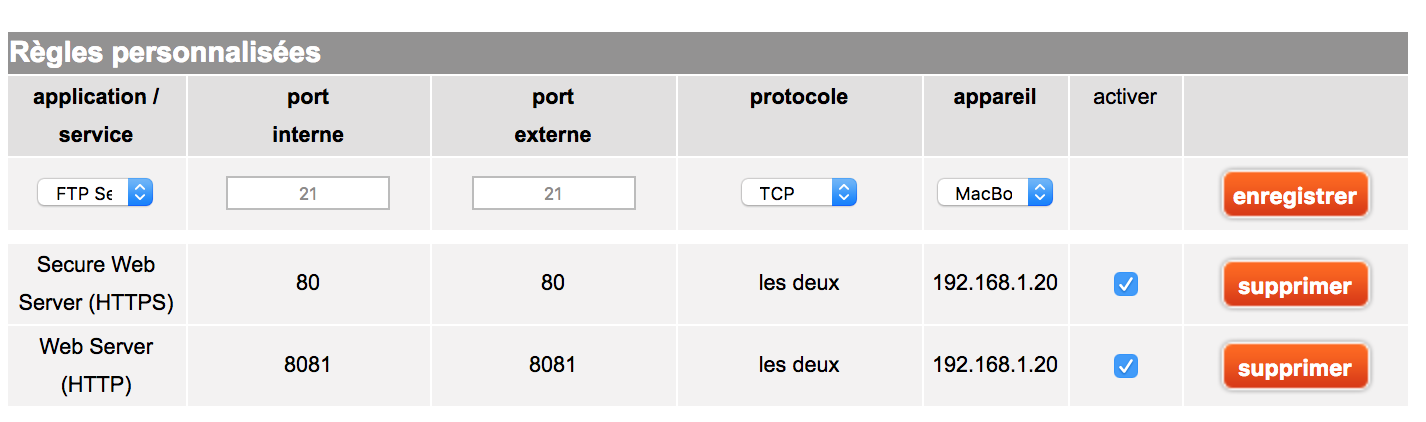Click the port interne input field
The image size is (1426, 422).
[x=308, y=193]
